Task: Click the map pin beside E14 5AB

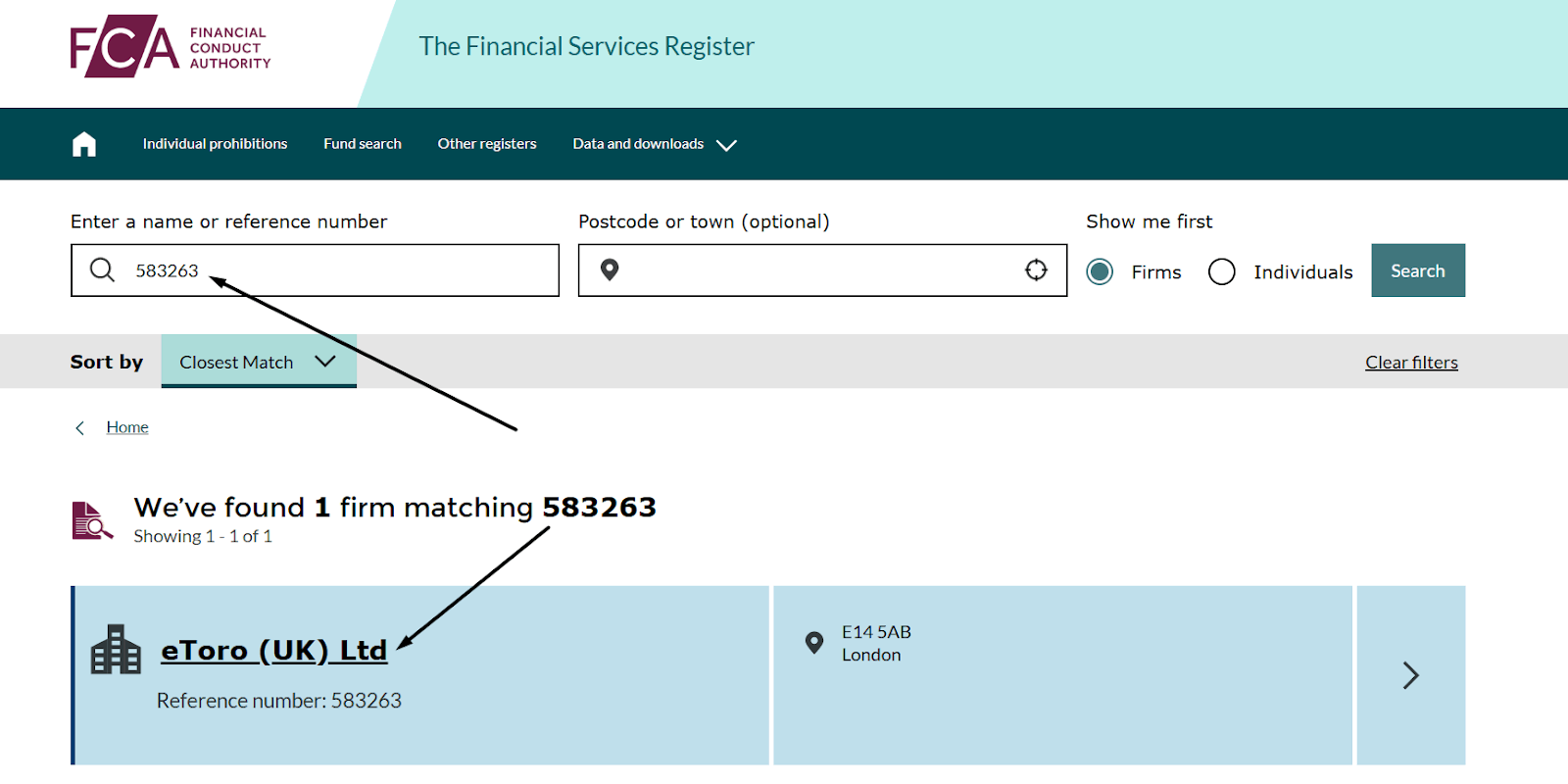Action: (813, 643)
